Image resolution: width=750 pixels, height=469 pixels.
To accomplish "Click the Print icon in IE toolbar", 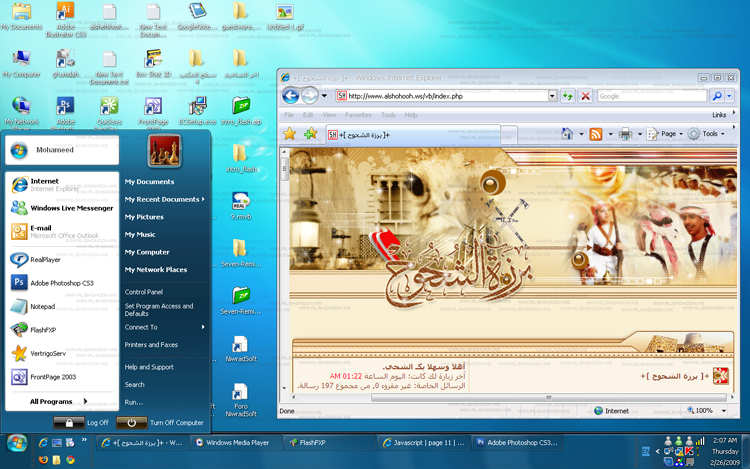I will point(625,134).
